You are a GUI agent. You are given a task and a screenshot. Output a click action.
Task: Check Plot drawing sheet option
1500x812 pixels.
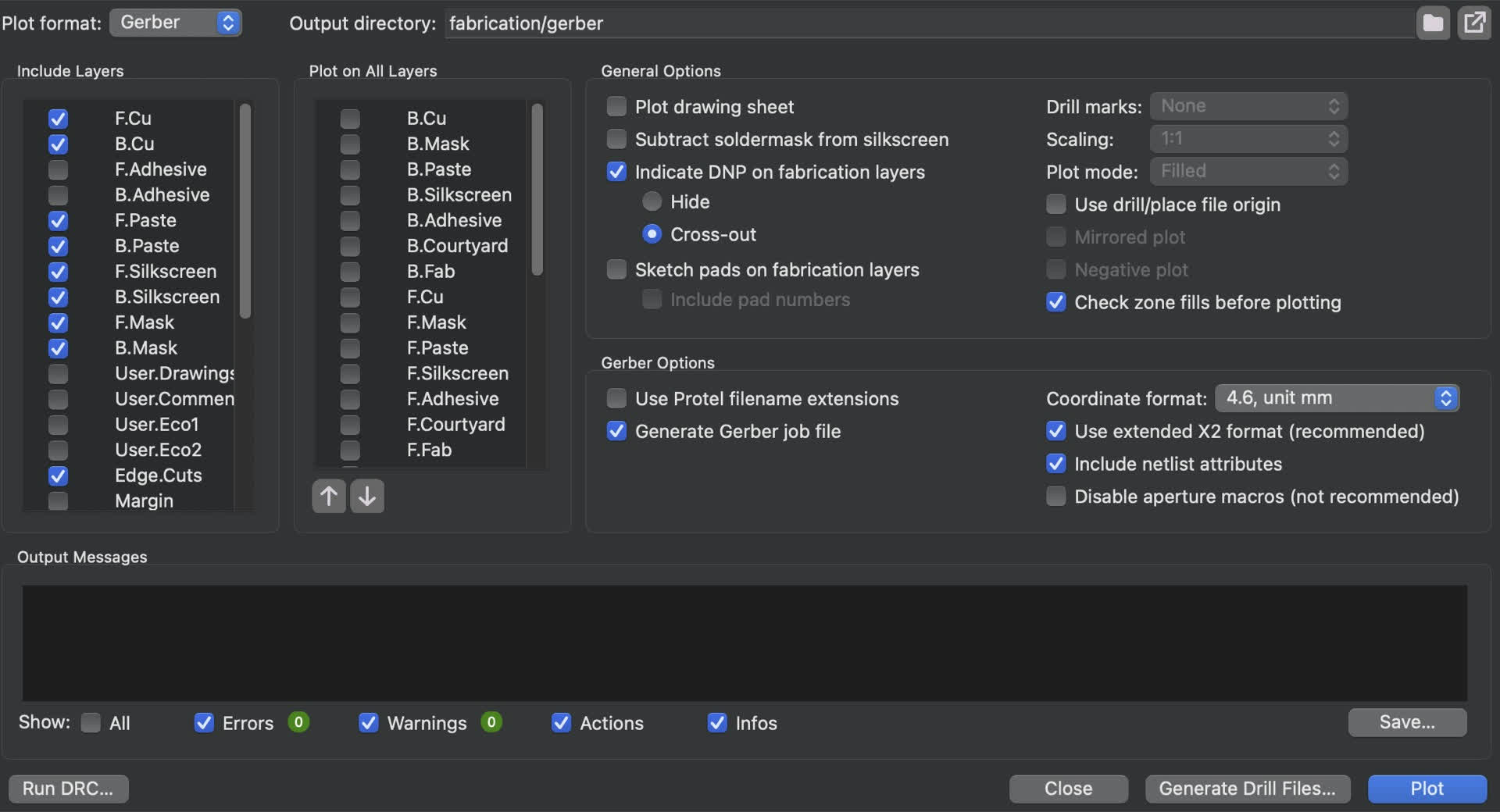click(617, 106)
